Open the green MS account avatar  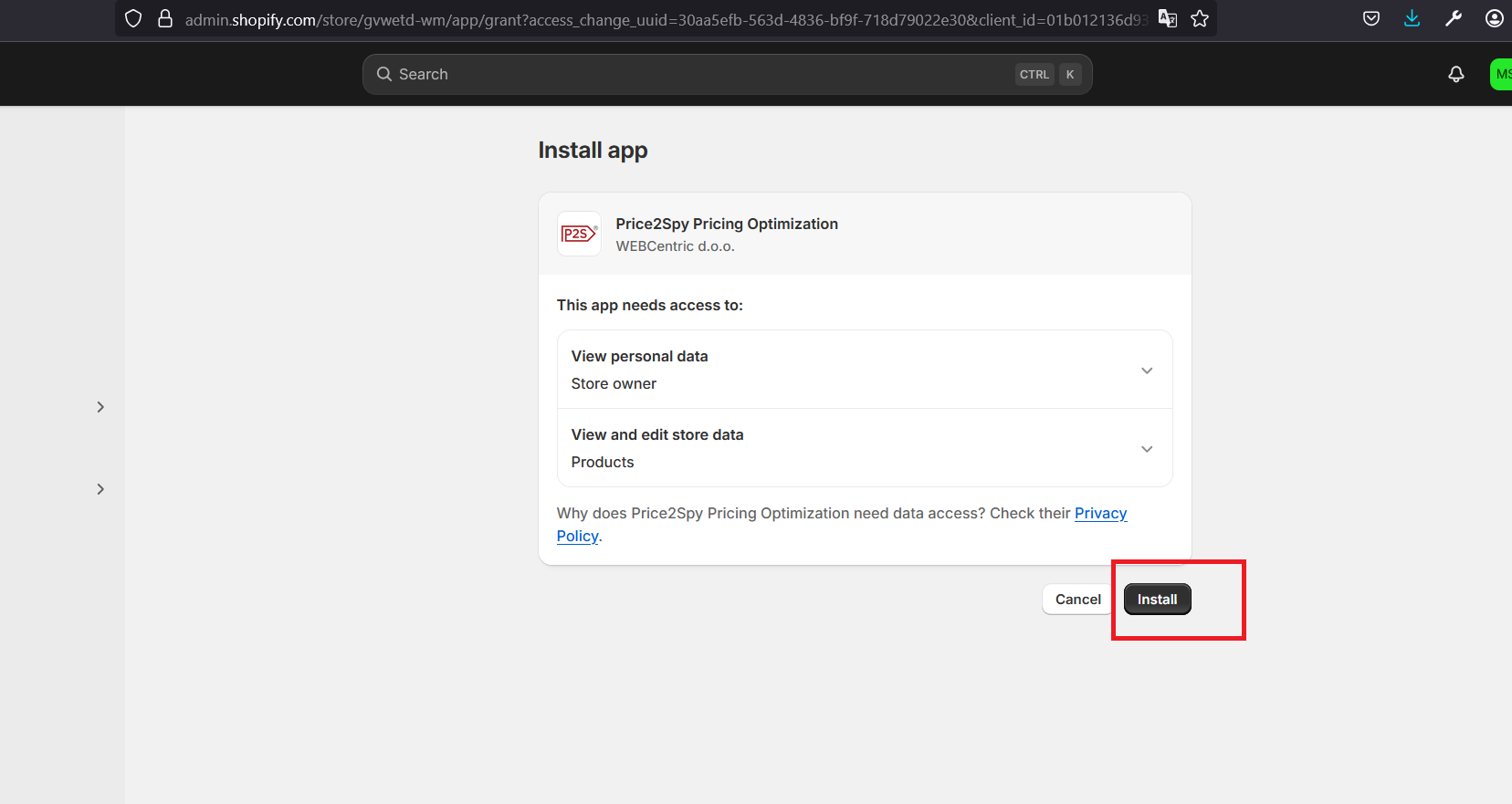click(1501, 74)
